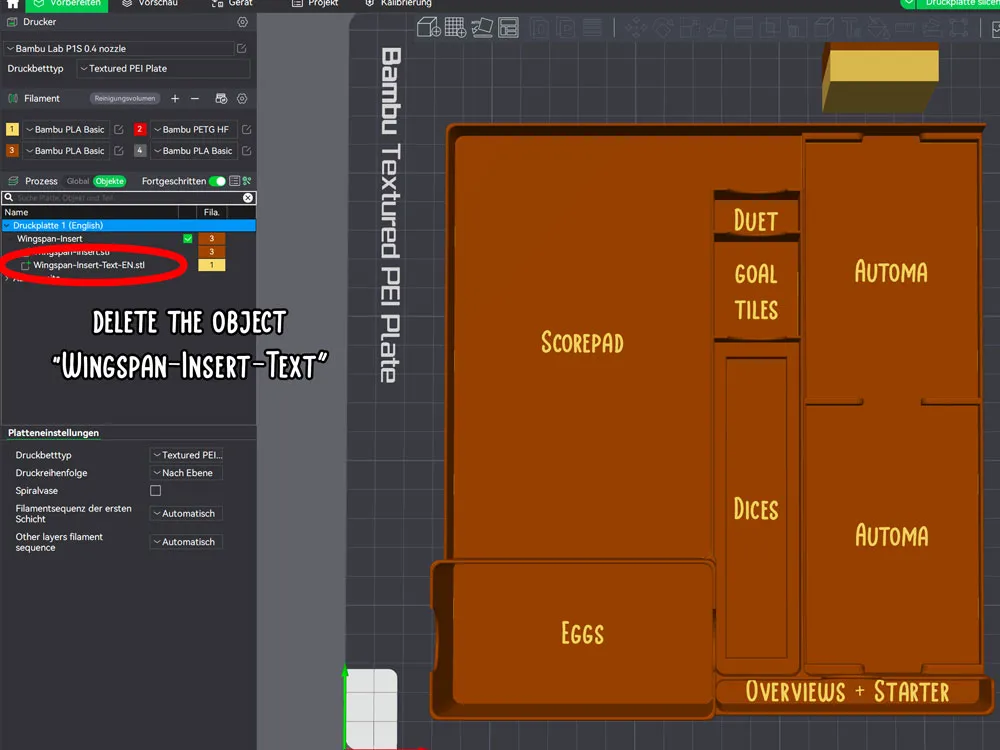Select the Seam painting tool icon
Screen dimensions: 1000x750
[x=824, y=28]
